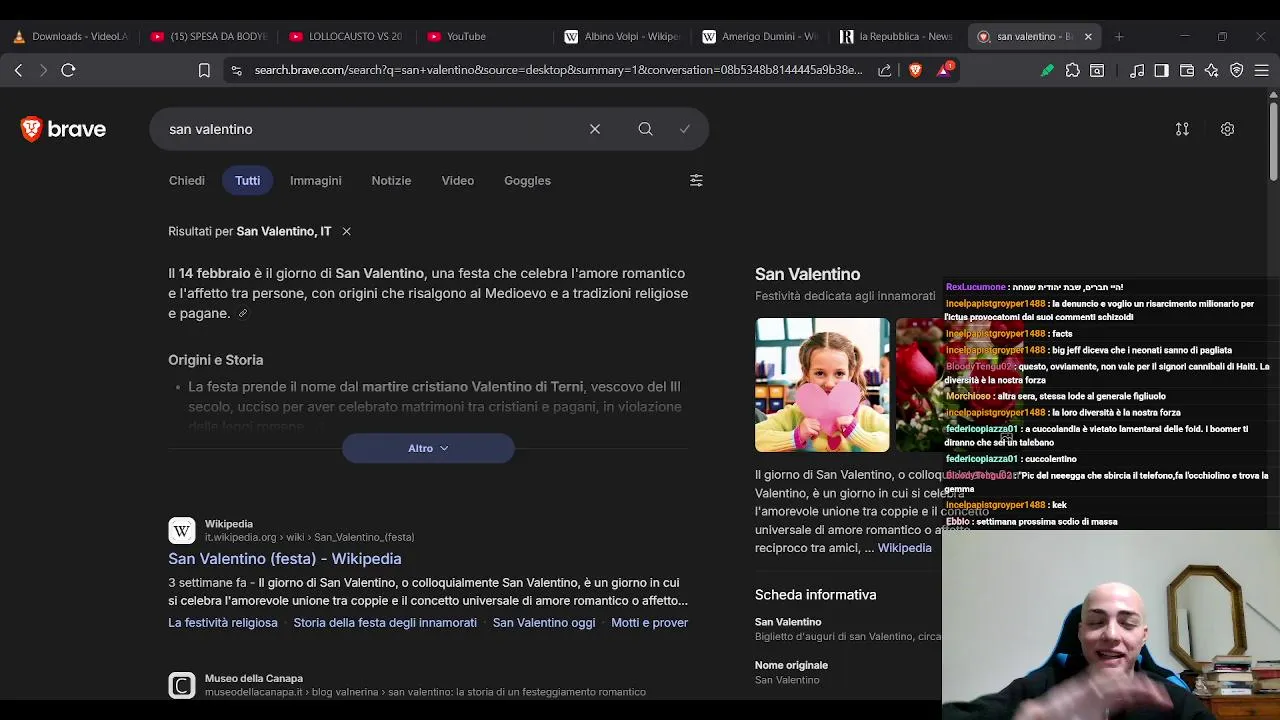The image size is (1280, 720).
Task: Open La festività religiosa sublink
Action: pyautogui.click(x=223, y=622)
